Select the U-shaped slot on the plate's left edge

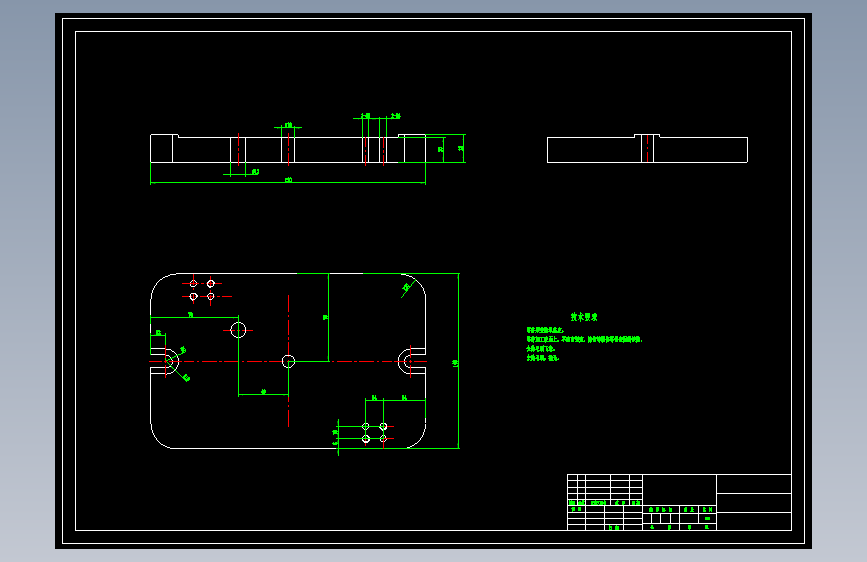click(165, 361)
